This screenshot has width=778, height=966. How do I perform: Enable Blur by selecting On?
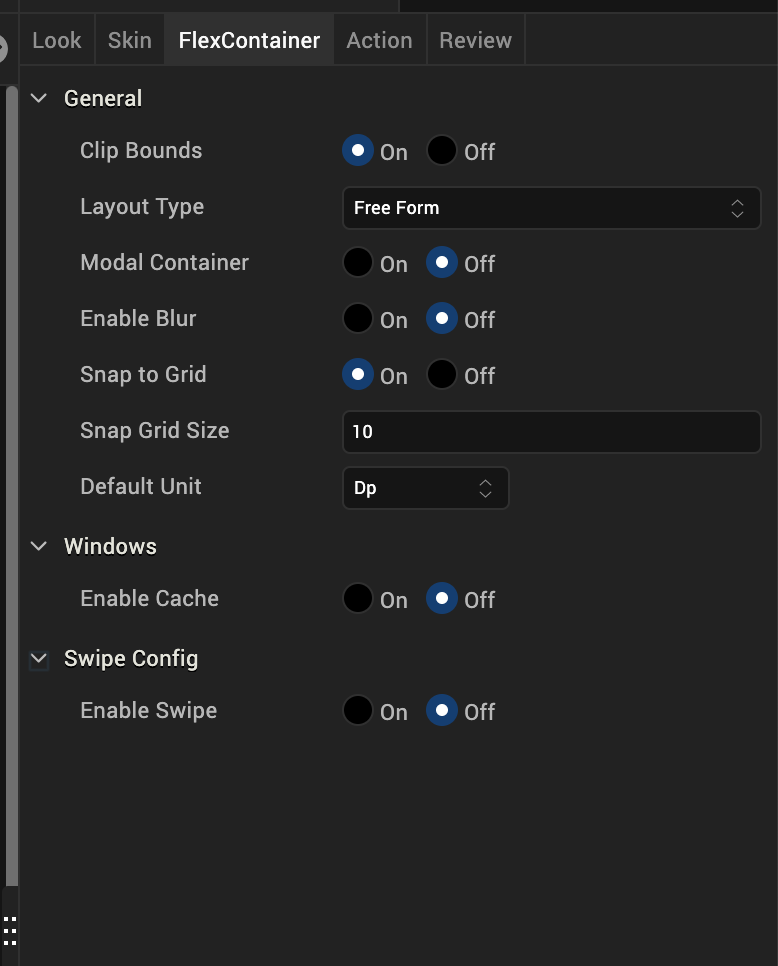[358, 319]
